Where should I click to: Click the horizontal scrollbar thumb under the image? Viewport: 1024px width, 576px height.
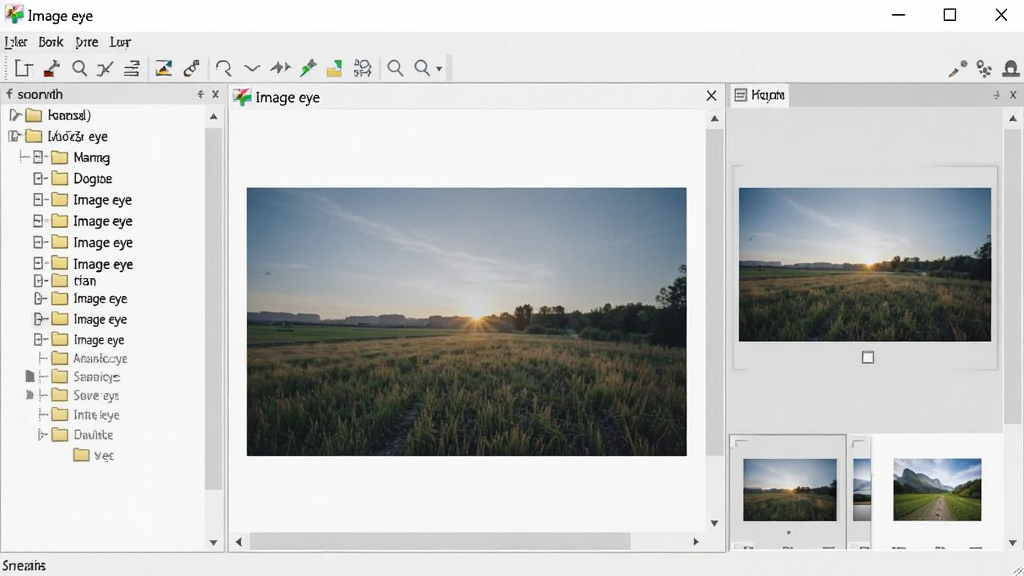pos(440,541)
